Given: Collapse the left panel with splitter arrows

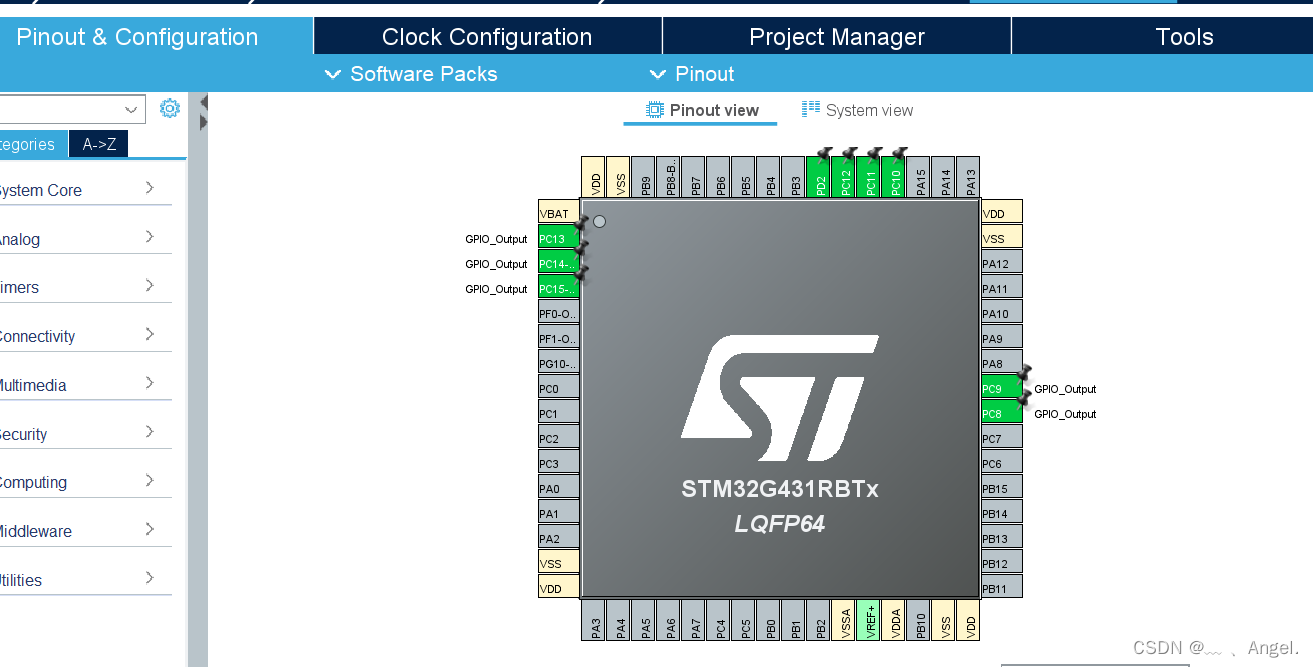Looking at the screenshot, I should pos(203,102).
